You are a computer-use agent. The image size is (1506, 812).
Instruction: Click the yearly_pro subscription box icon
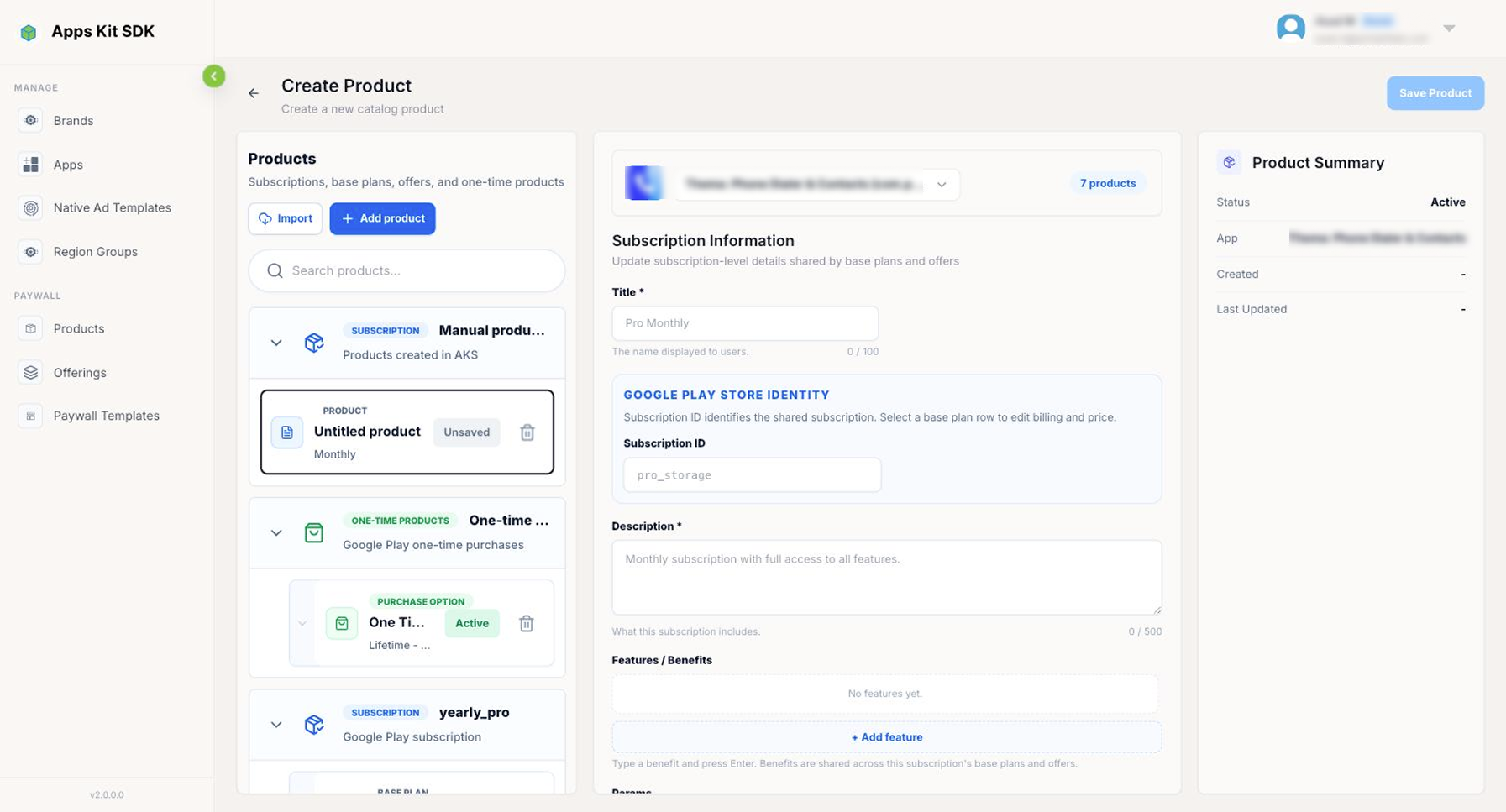click(x=314, y=724)
